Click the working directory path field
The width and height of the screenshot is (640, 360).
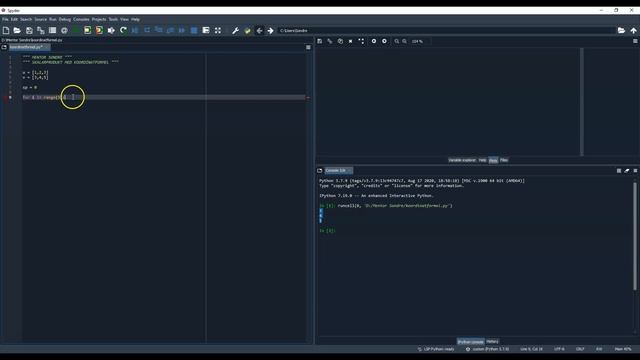point(447,31)
